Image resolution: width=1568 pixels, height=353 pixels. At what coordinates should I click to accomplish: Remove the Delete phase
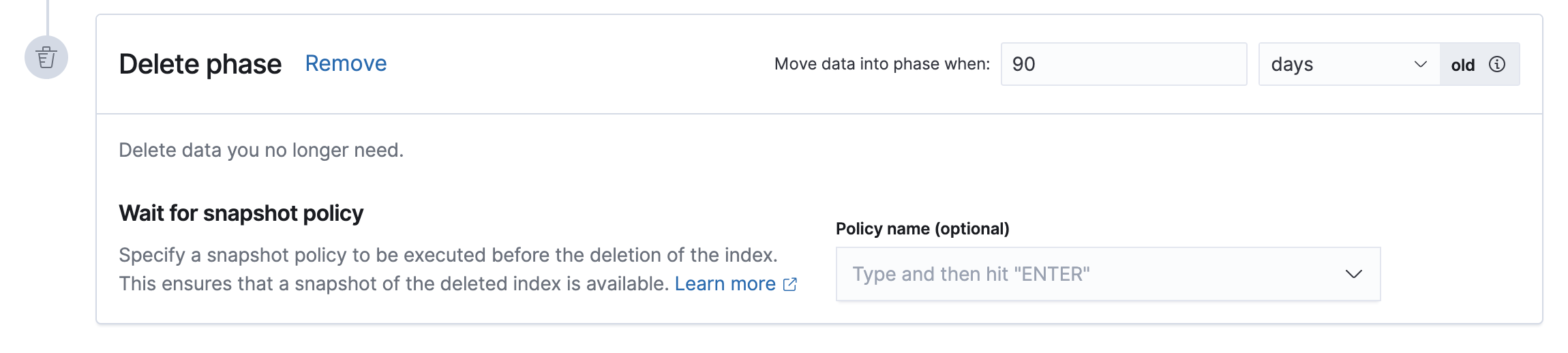click(346, 63)
